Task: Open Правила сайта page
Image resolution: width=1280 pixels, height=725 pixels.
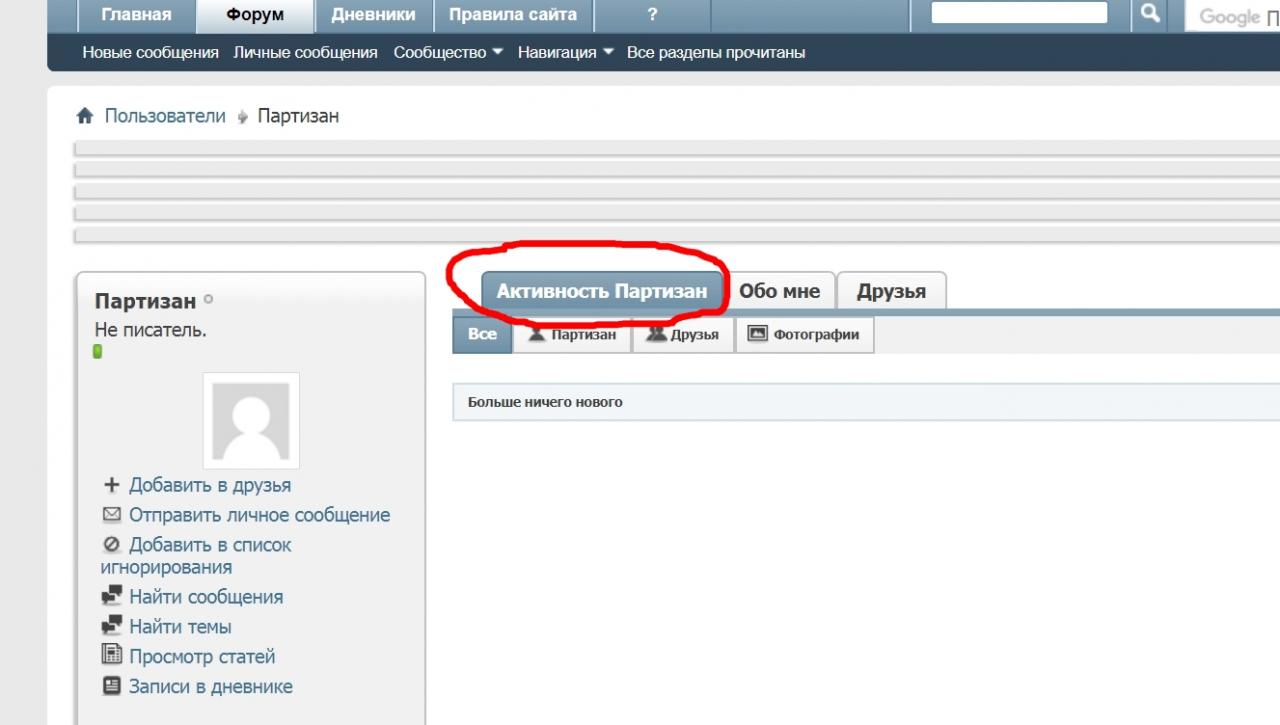Action: [x=512, y=15]
